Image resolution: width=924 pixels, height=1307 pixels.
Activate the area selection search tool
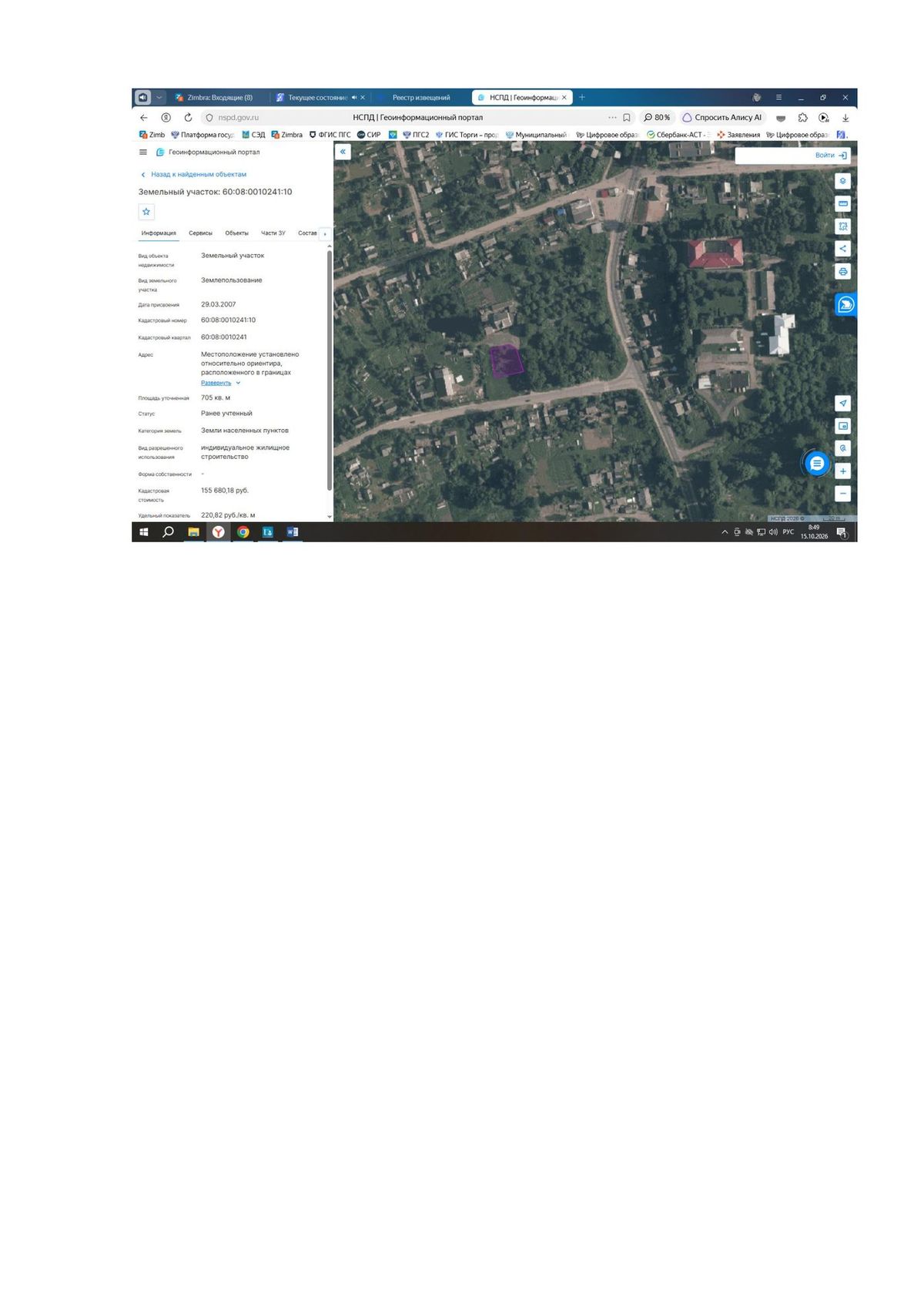[842, 226]
